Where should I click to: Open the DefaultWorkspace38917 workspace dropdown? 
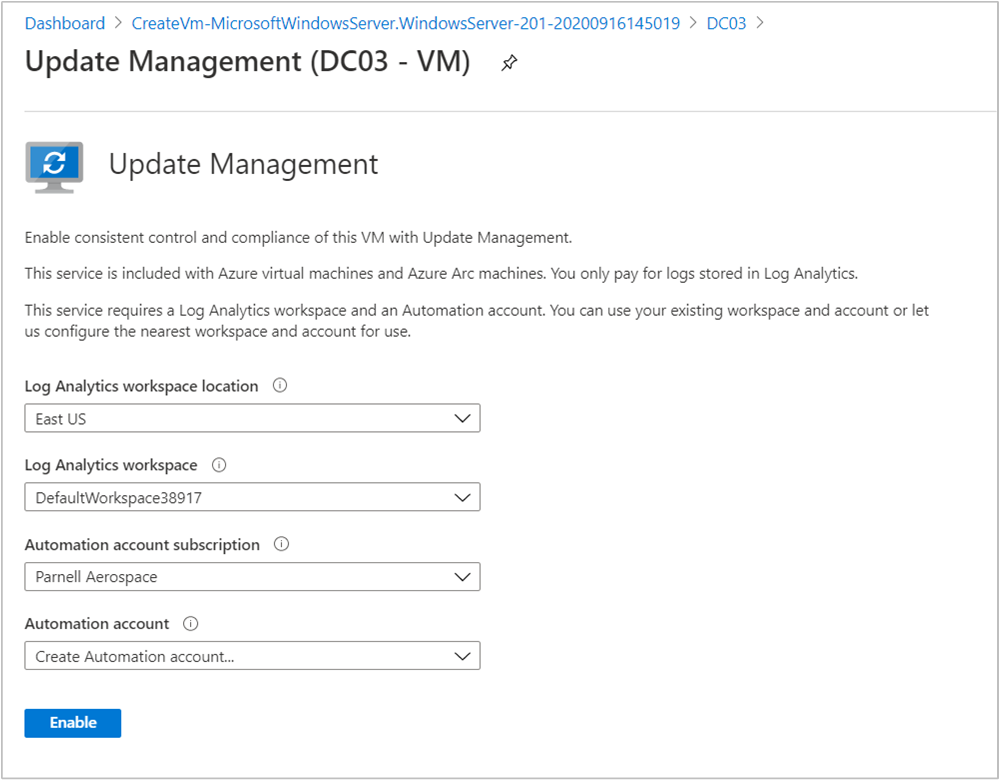tap(253, 497)
